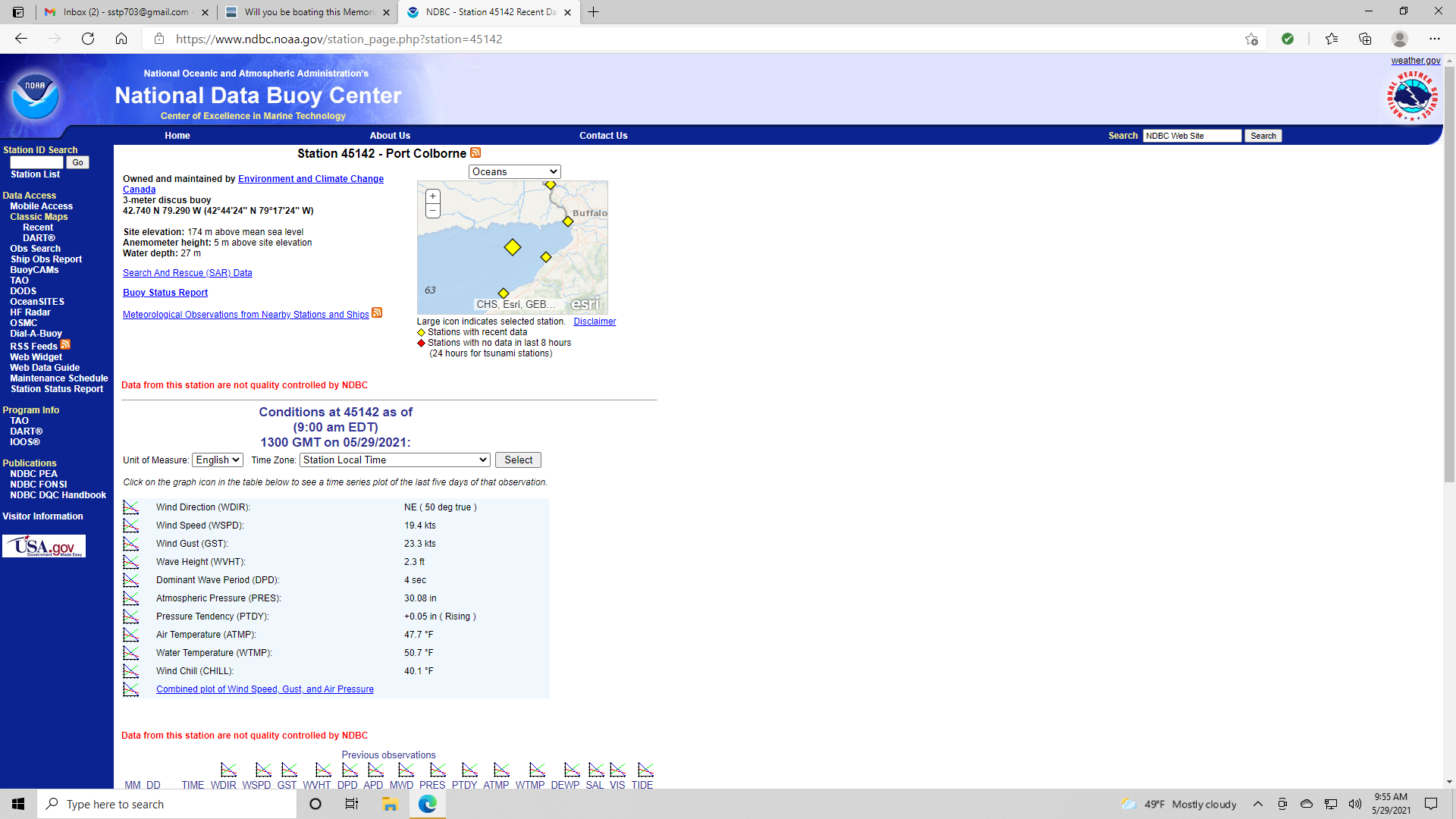Click the page vertical scrollbar
Viewport: 1456px width, 819px height.
[x=1449, y=273]
